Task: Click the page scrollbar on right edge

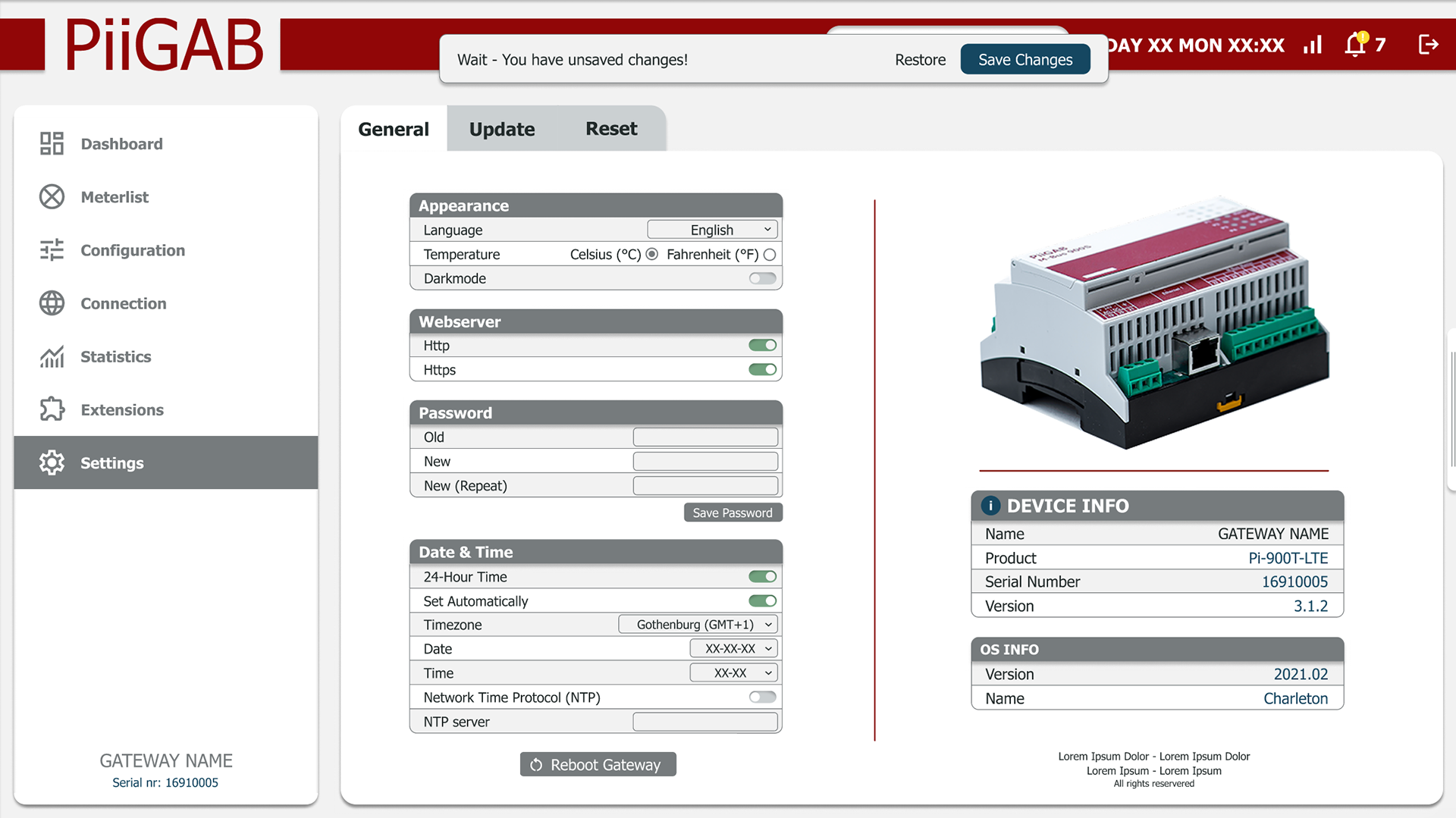Action: pos(1451,409)
